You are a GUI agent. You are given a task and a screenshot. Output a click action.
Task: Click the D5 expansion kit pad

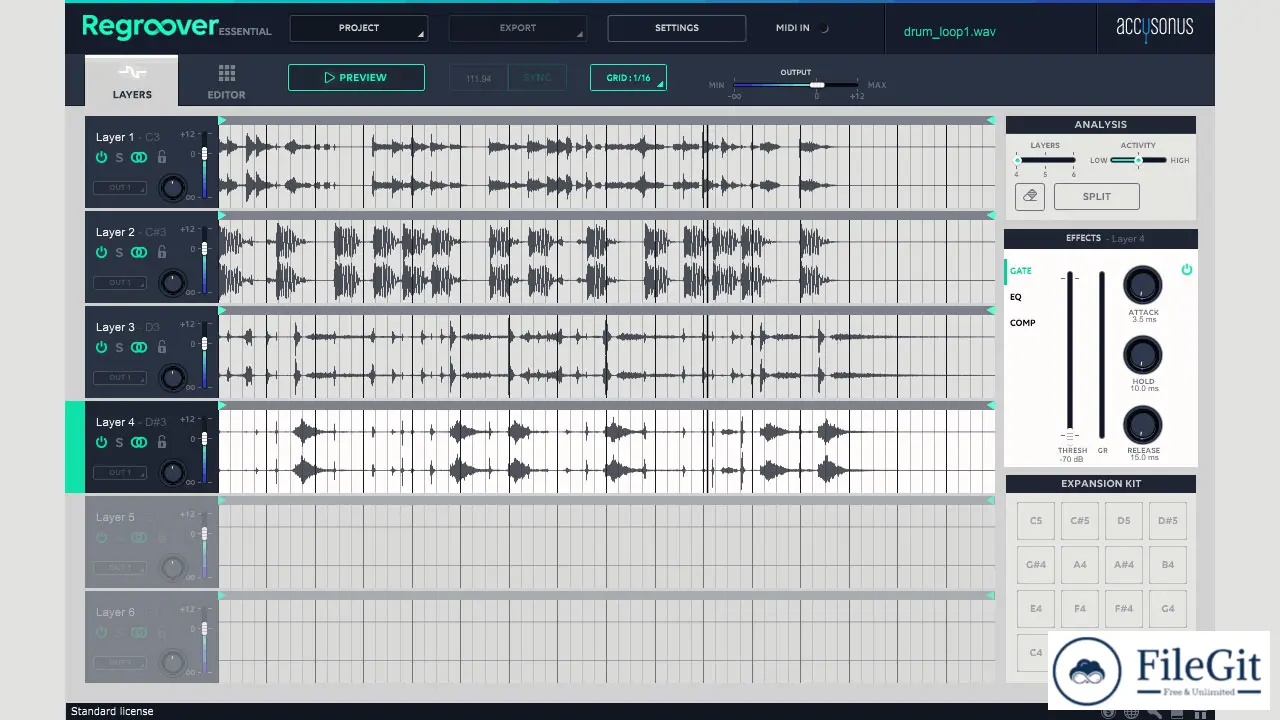(x=1124, y=521)
